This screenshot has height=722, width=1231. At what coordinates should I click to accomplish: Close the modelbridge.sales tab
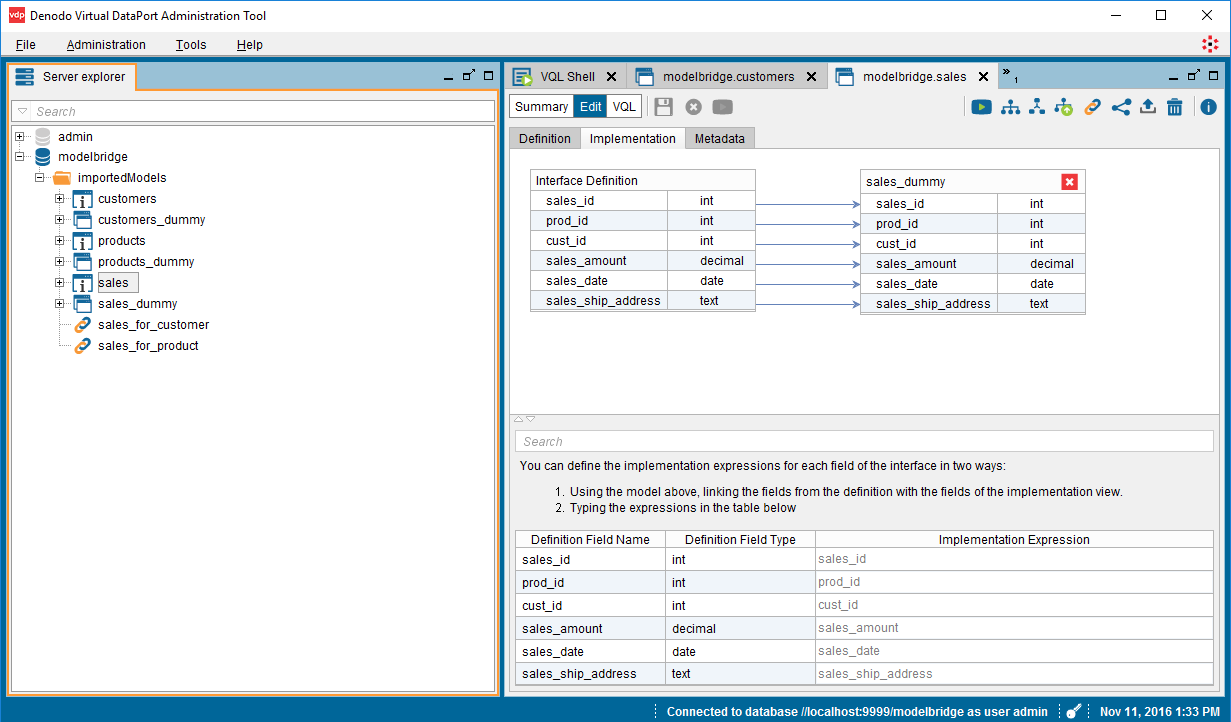tap(983, 77)
